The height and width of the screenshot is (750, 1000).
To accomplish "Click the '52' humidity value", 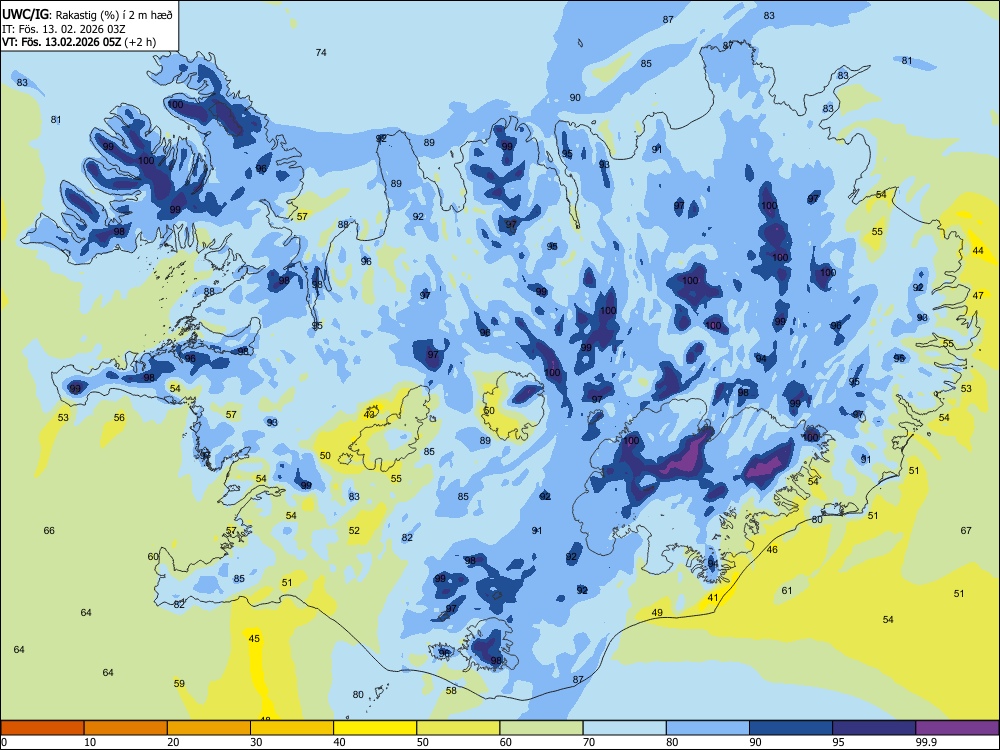I will click(354, 530).
